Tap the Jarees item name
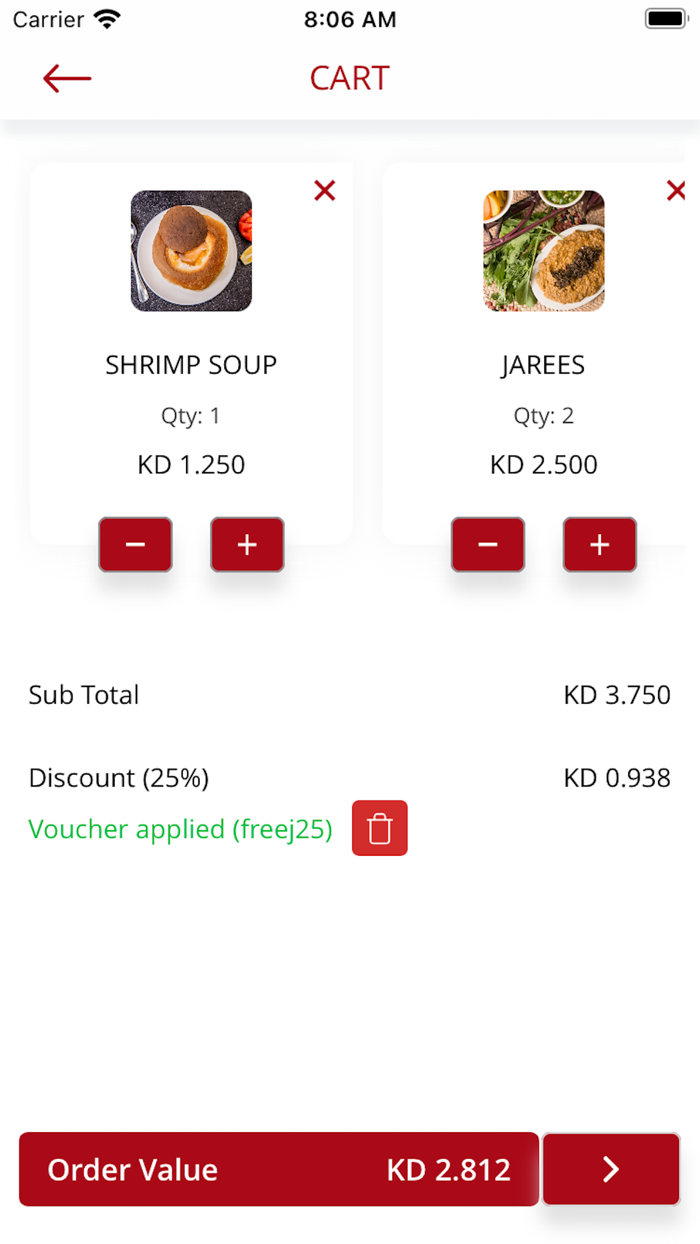The width and height of the screenshot is (700, 1244). 543,365
